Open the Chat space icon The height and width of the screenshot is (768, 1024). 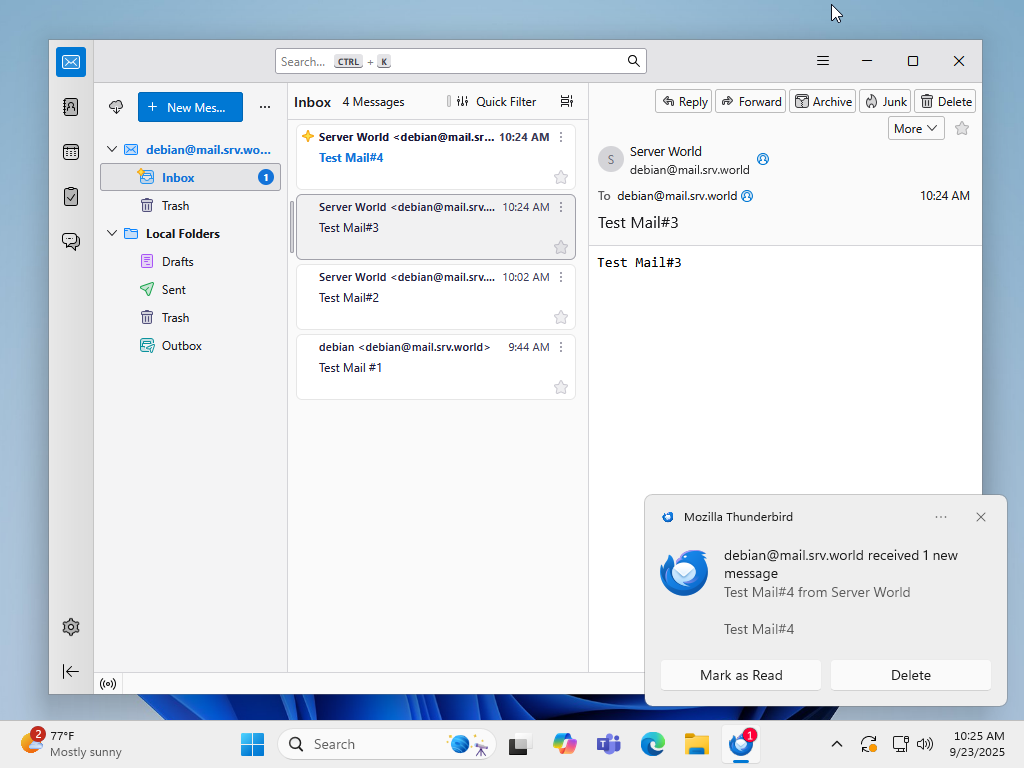coord(71,242)
